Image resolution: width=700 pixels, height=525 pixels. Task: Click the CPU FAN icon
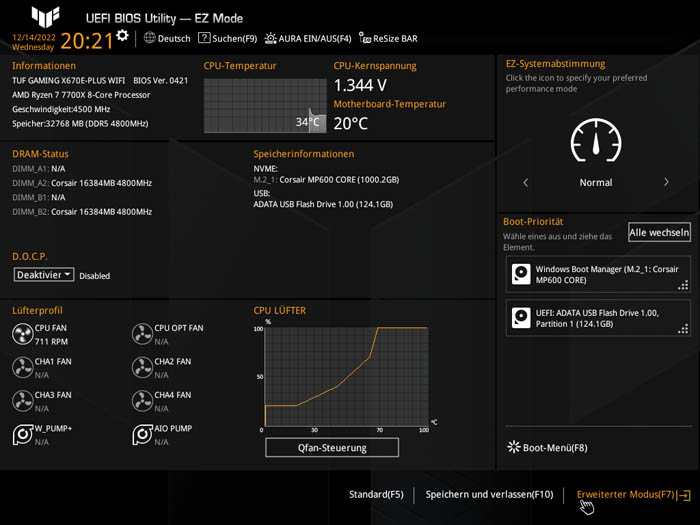click(22, 334)
